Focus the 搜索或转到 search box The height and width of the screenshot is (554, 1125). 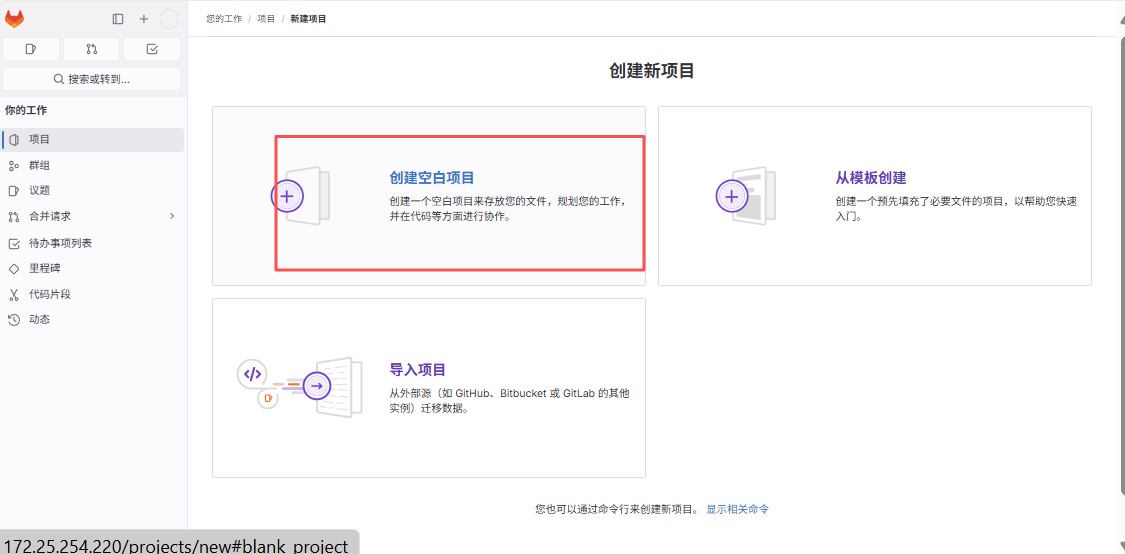click(92, 79)
